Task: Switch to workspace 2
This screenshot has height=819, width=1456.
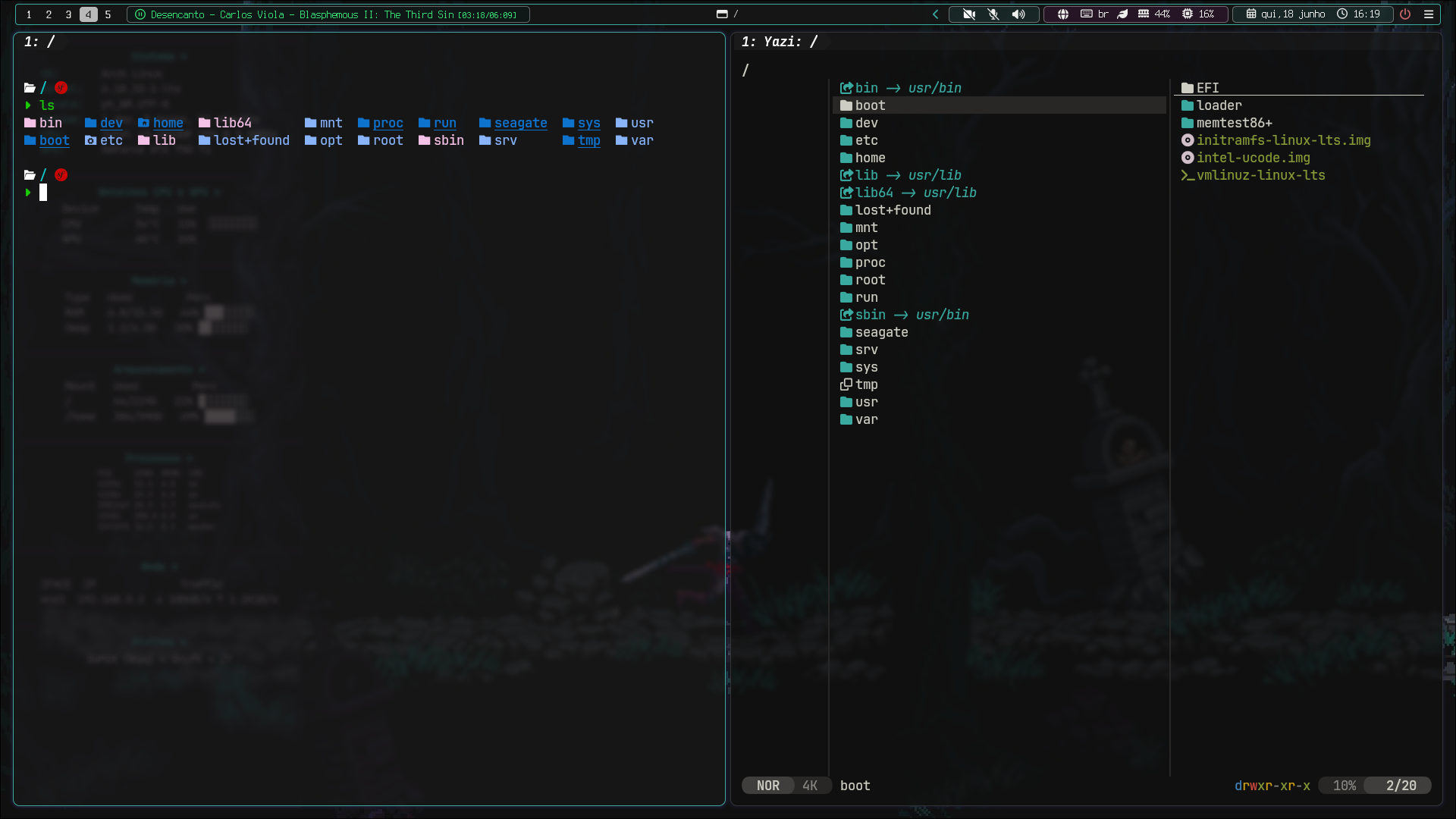Action: point(49,14)
